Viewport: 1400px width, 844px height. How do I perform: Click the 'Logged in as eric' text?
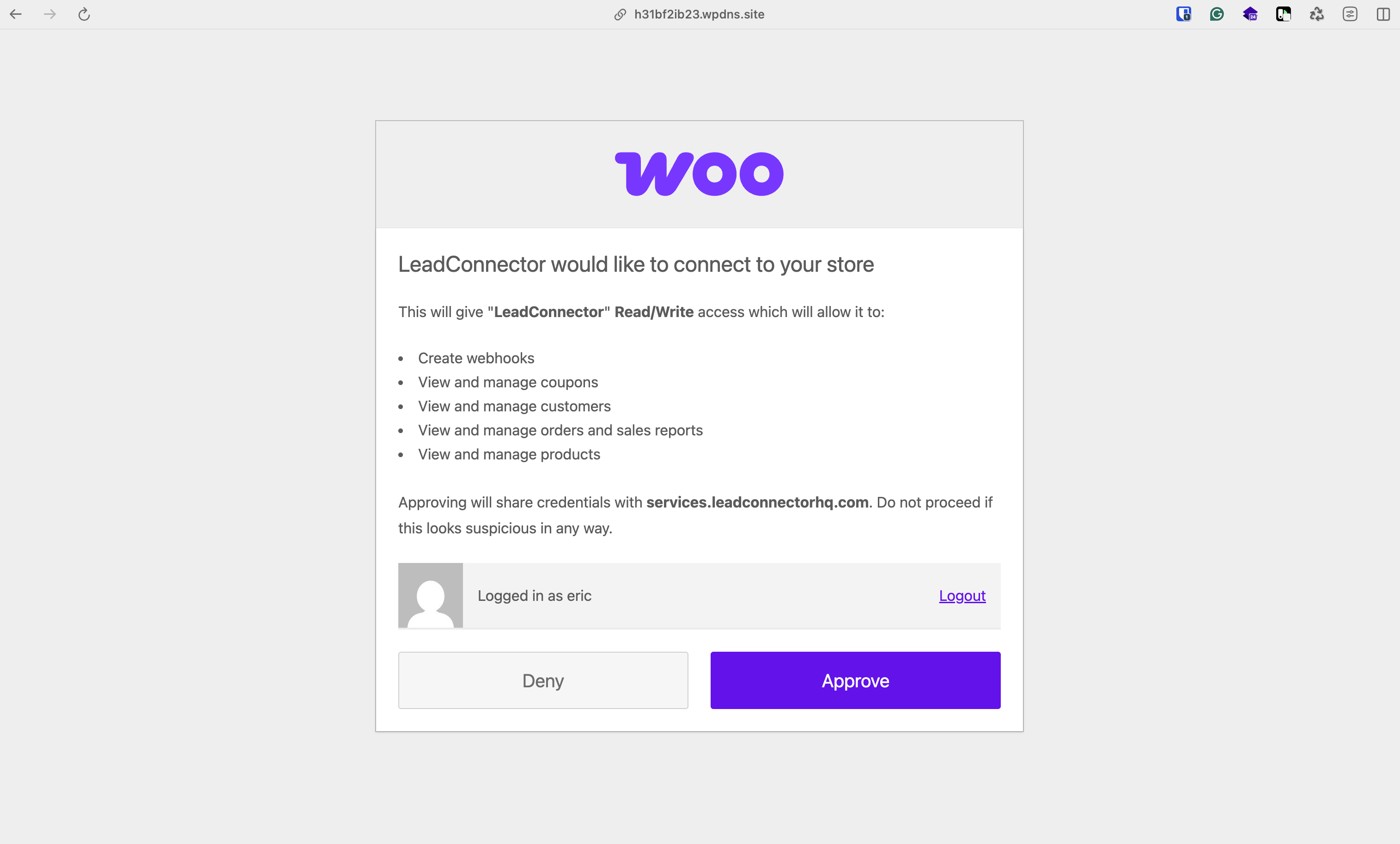pyautogui.click(x=535, y=596)
